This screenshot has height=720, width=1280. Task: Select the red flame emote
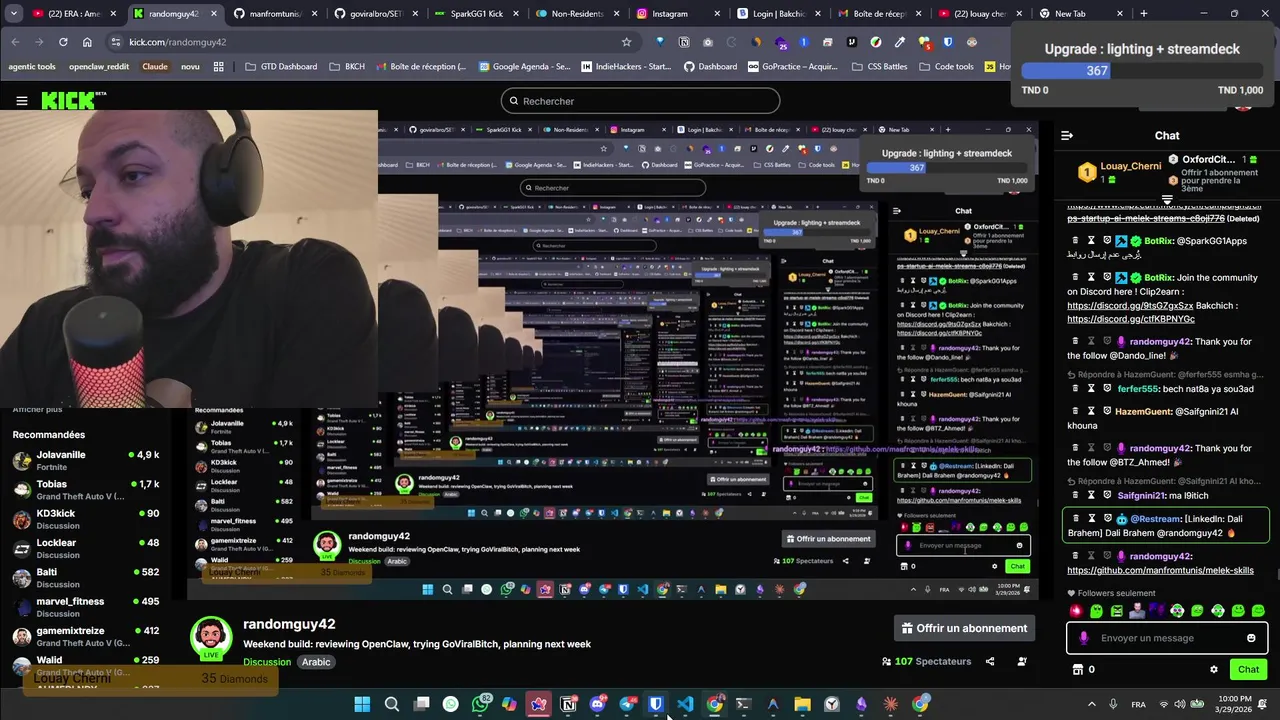point(1076,611)
